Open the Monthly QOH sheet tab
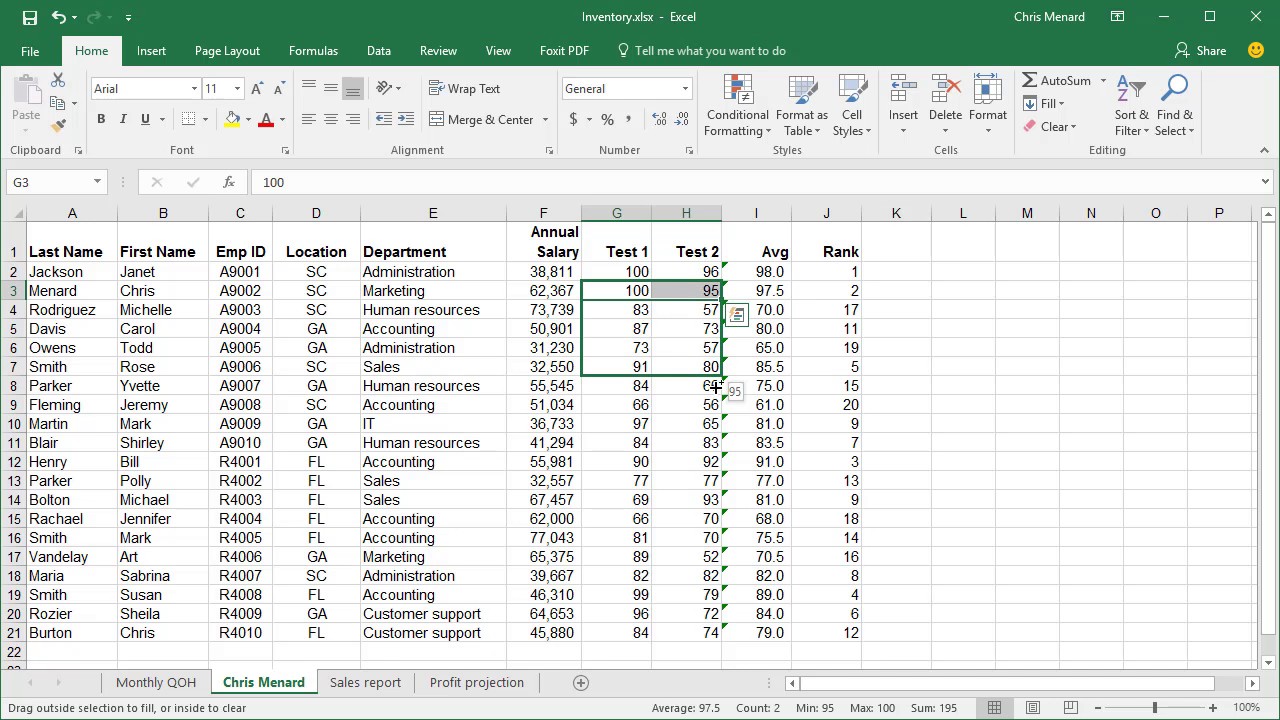Image resolution: width=1280 pixels, height=720 pixels. pyautogui.click(x=155, y=683)
